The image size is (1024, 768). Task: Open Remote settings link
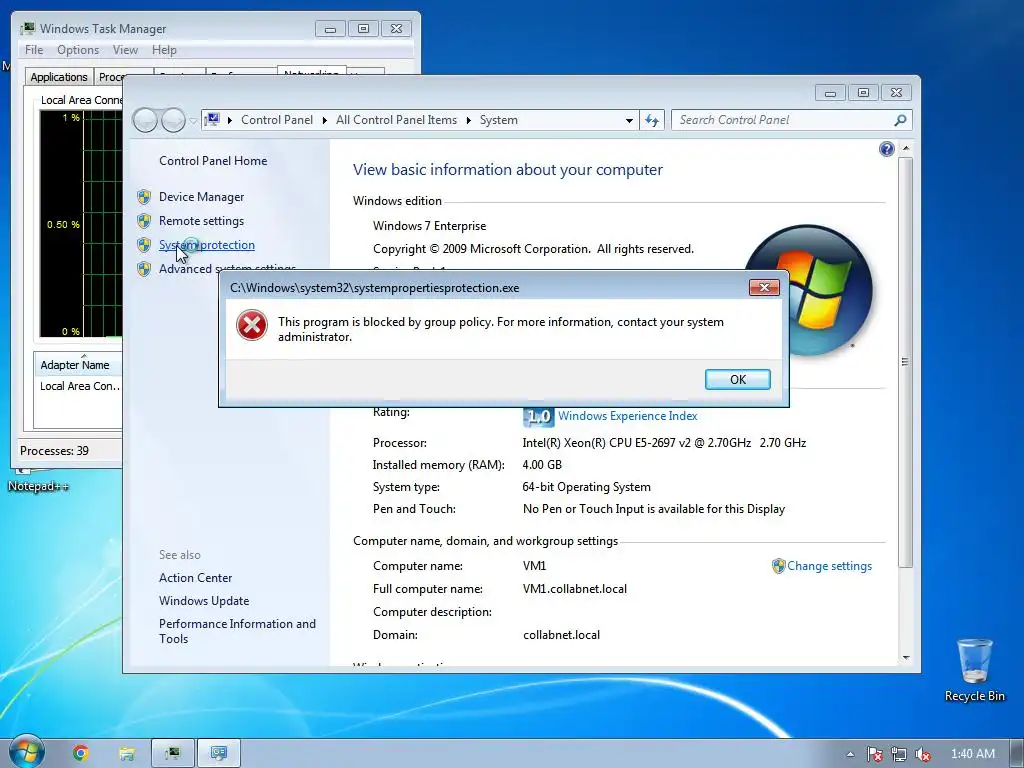[x=201, y=221]
